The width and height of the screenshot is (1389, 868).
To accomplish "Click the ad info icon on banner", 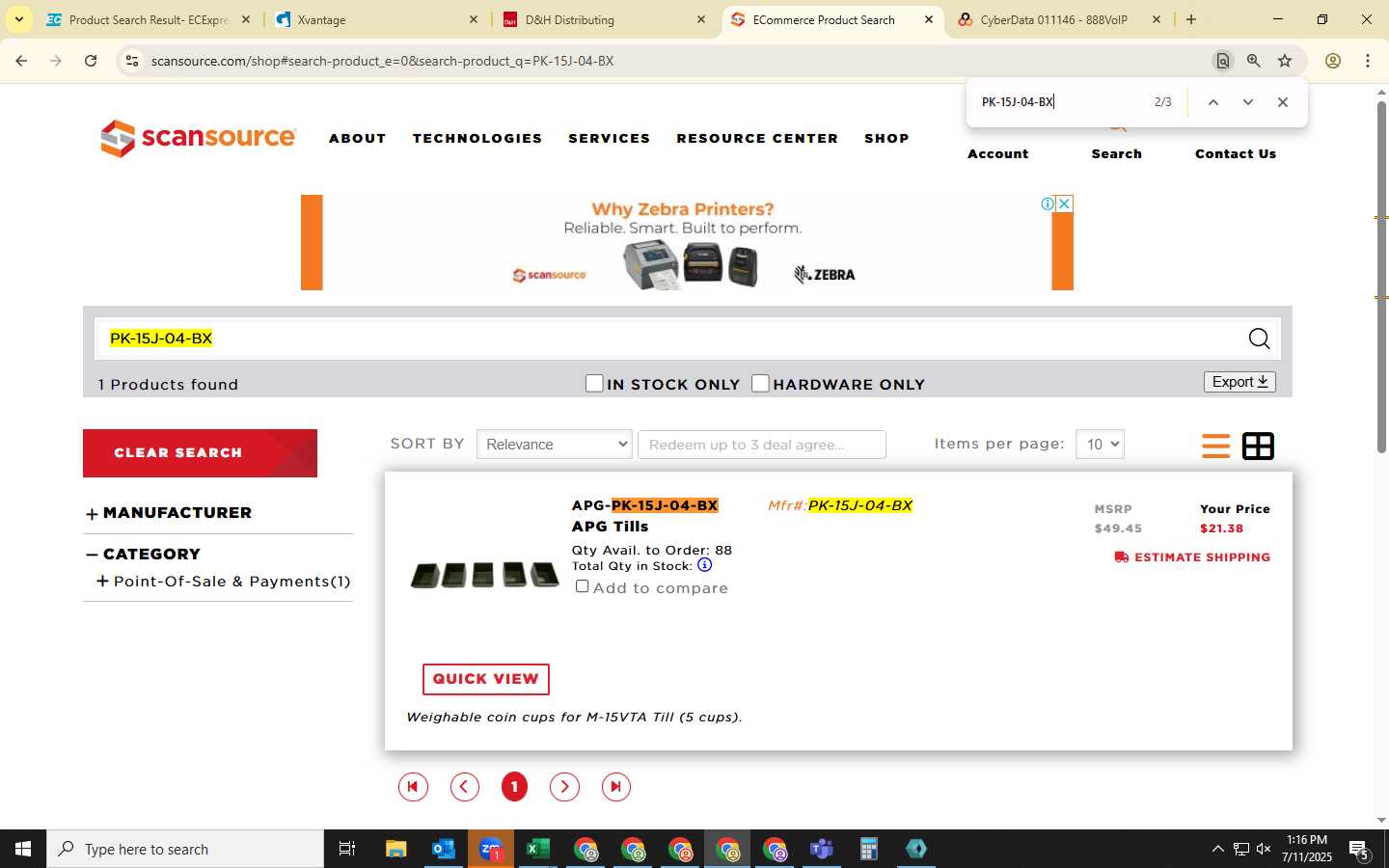I will click(x=1048, y=203).
